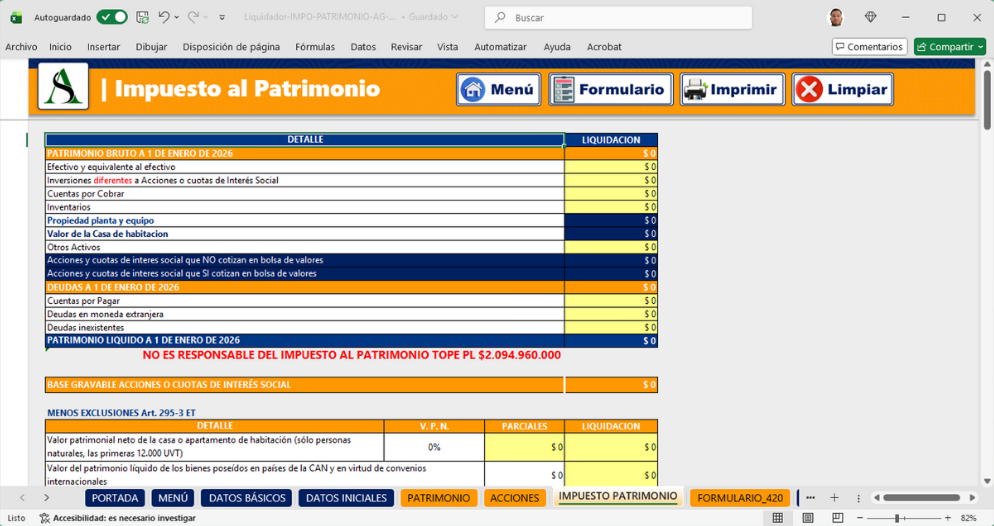994x526 pixels.
Task: Click the Buscar search field
Action: click(618, 18)
